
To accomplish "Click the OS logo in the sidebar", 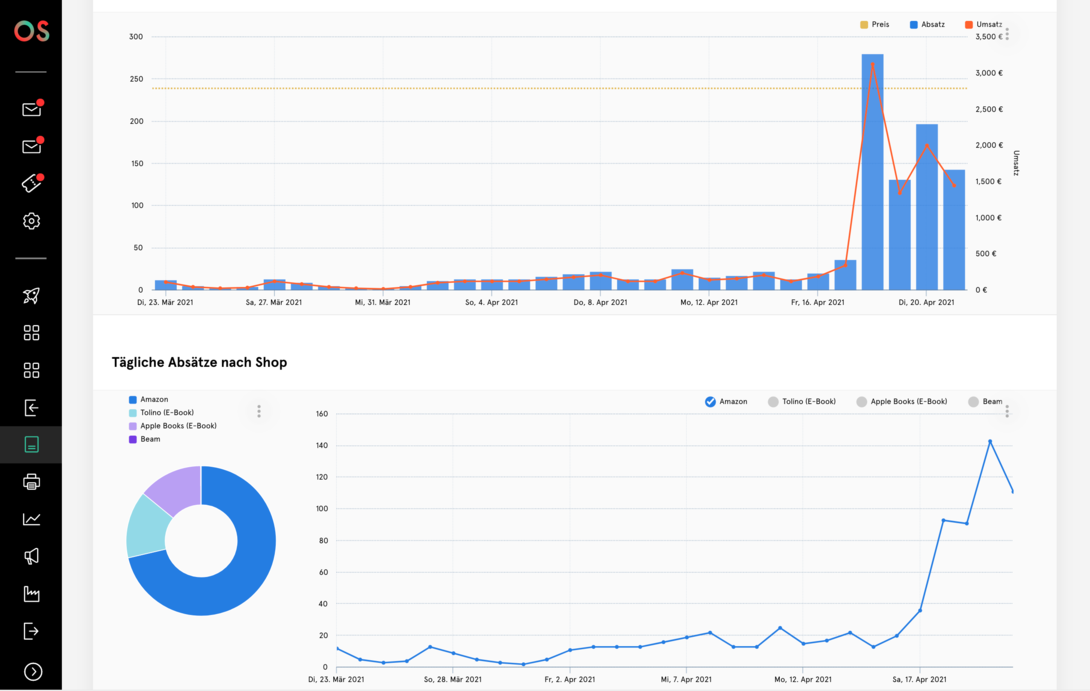I will (31, 31).
